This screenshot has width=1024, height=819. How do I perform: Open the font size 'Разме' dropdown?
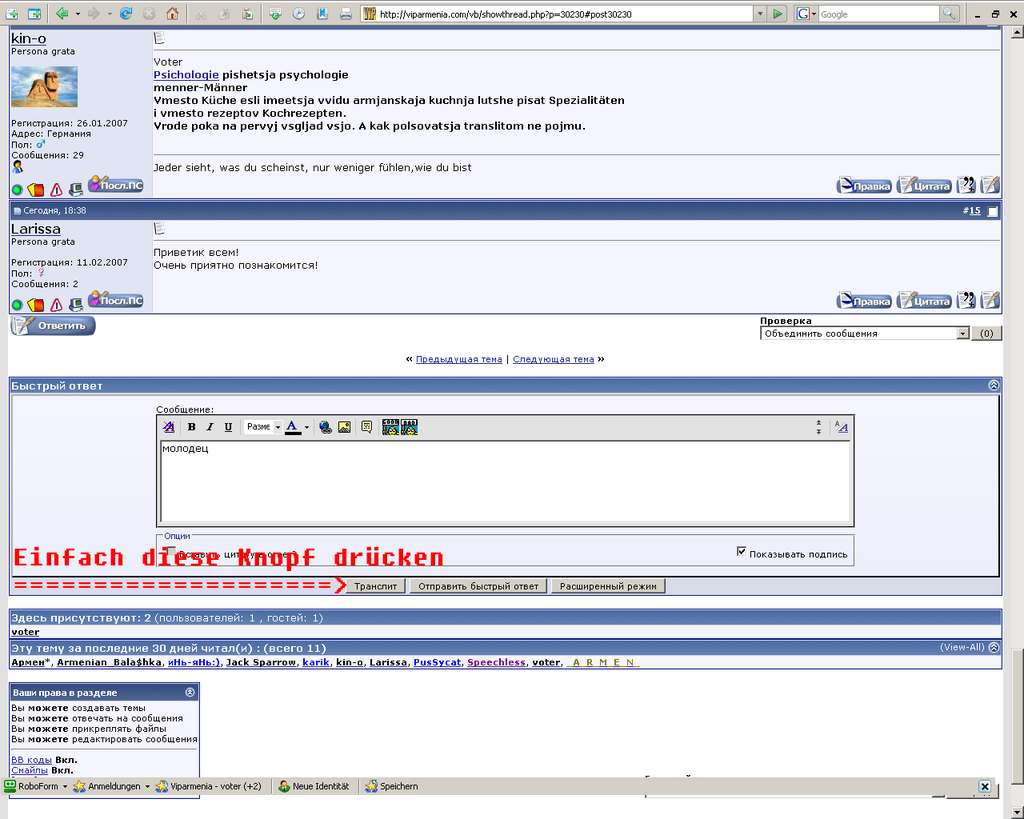coord(264,427)
